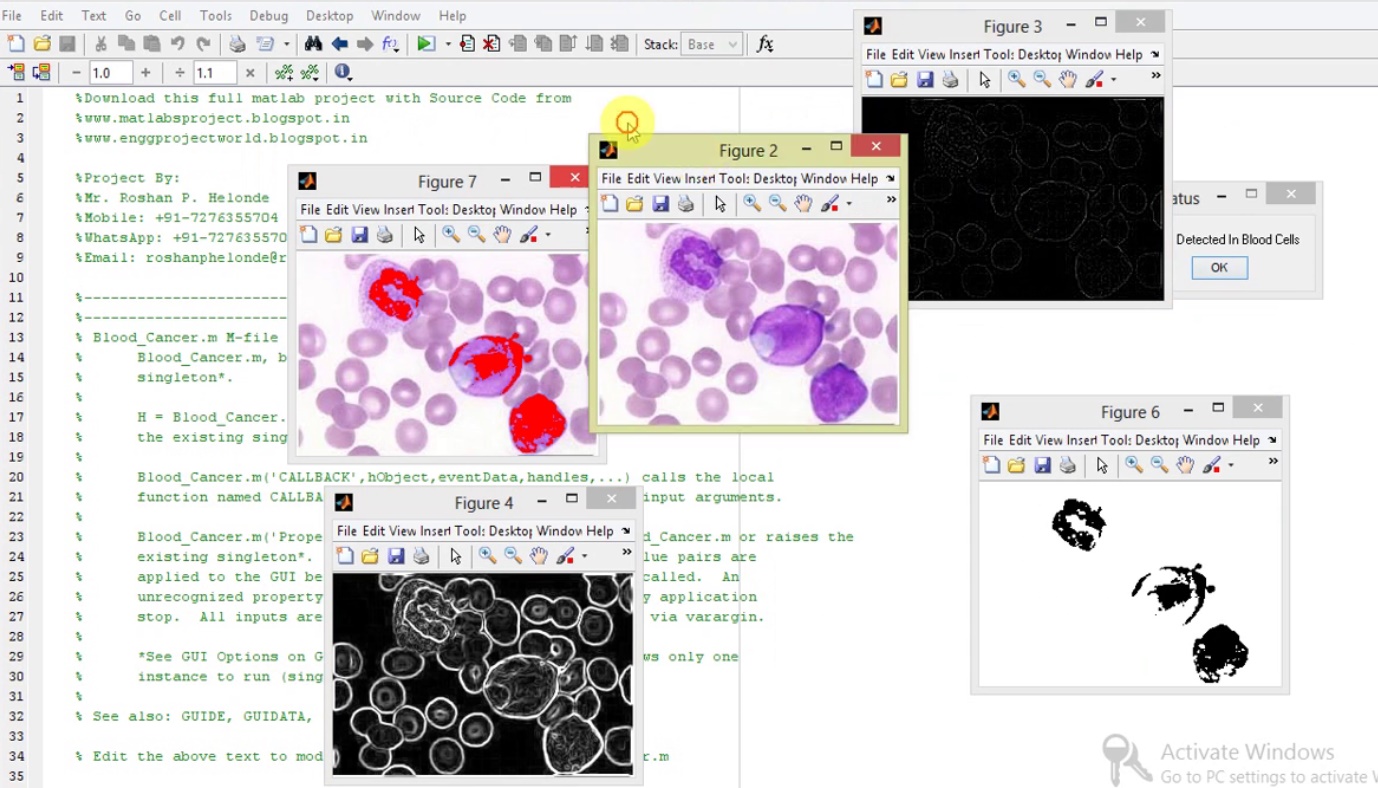Image resolution: width=1378 pixels, height=788 pixels.
Task: Open Find using the binoculars toolbar icon
Action: click(314, 43)
